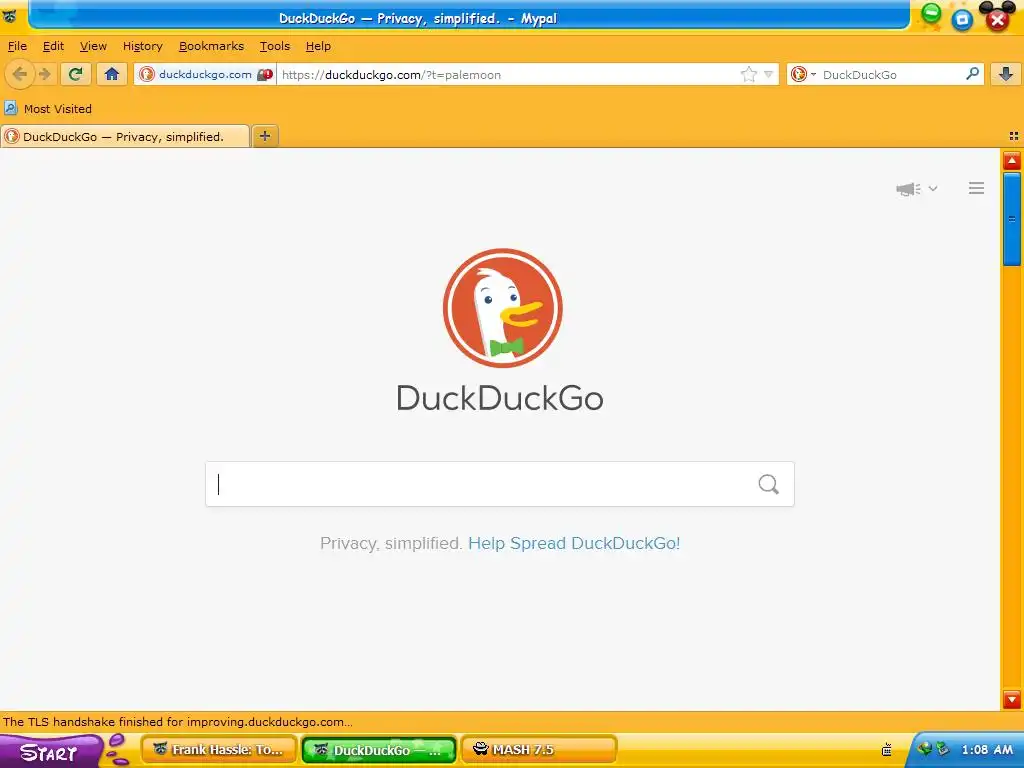1024x768 pixels.
Task: Follow the Help Spread DuckDuckGo! link
Action: tap(574, 543)
